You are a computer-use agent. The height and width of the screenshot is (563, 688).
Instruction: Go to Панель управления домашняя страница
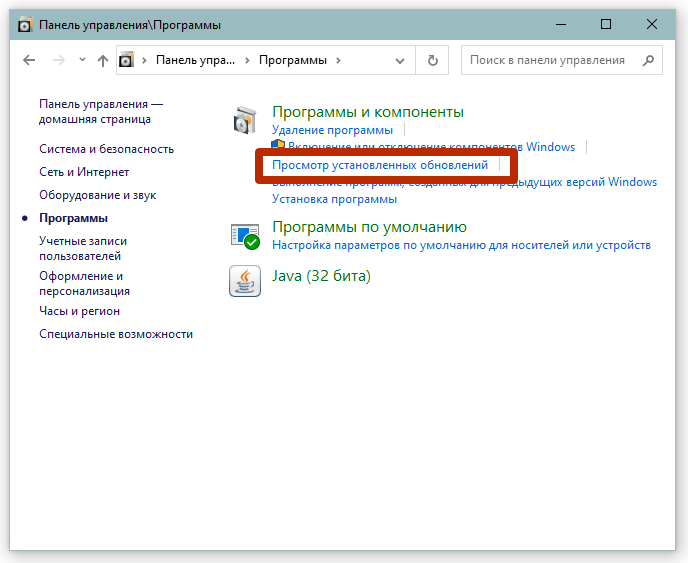tap(100, 111)
